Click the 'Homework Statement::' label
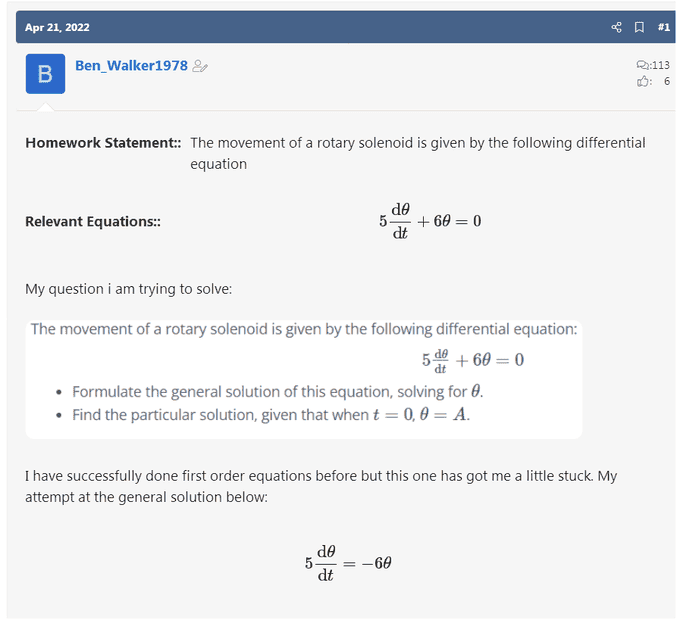Image resolution: width=677 pixels, height=620 pixels. (103, 143)
